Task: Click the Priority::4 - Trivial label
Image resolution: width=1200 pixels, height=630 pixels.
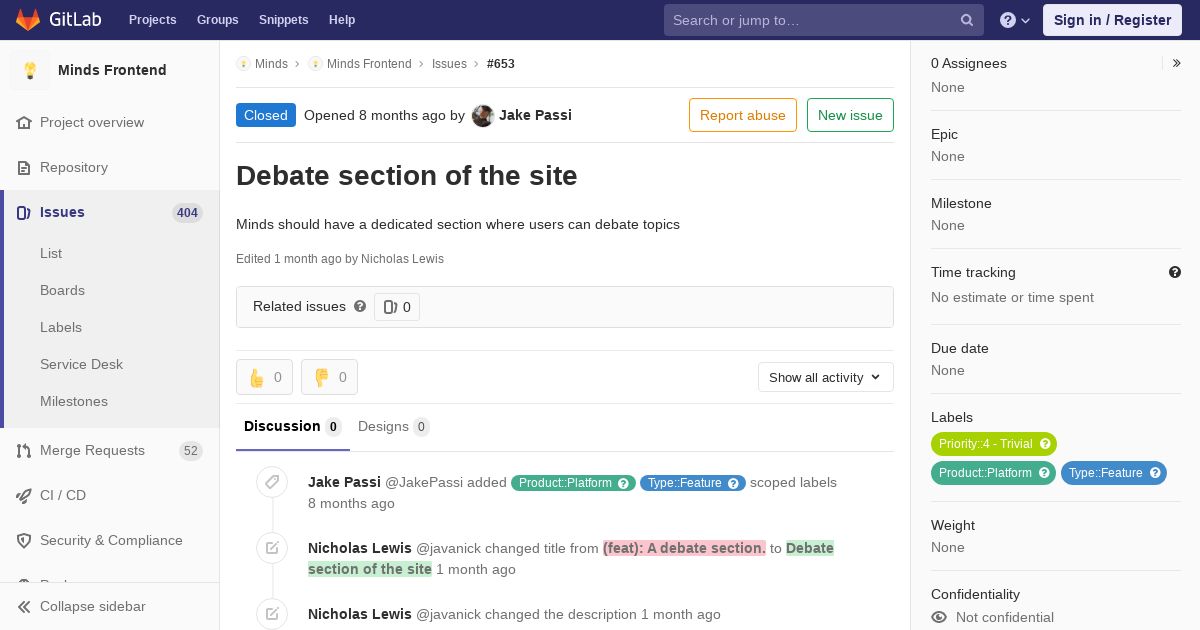Action: coord(993,444)
